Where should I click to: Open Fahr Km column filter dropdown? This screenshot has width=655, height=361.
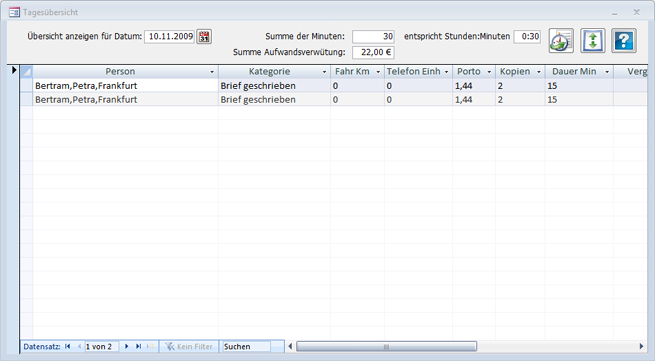378,72
